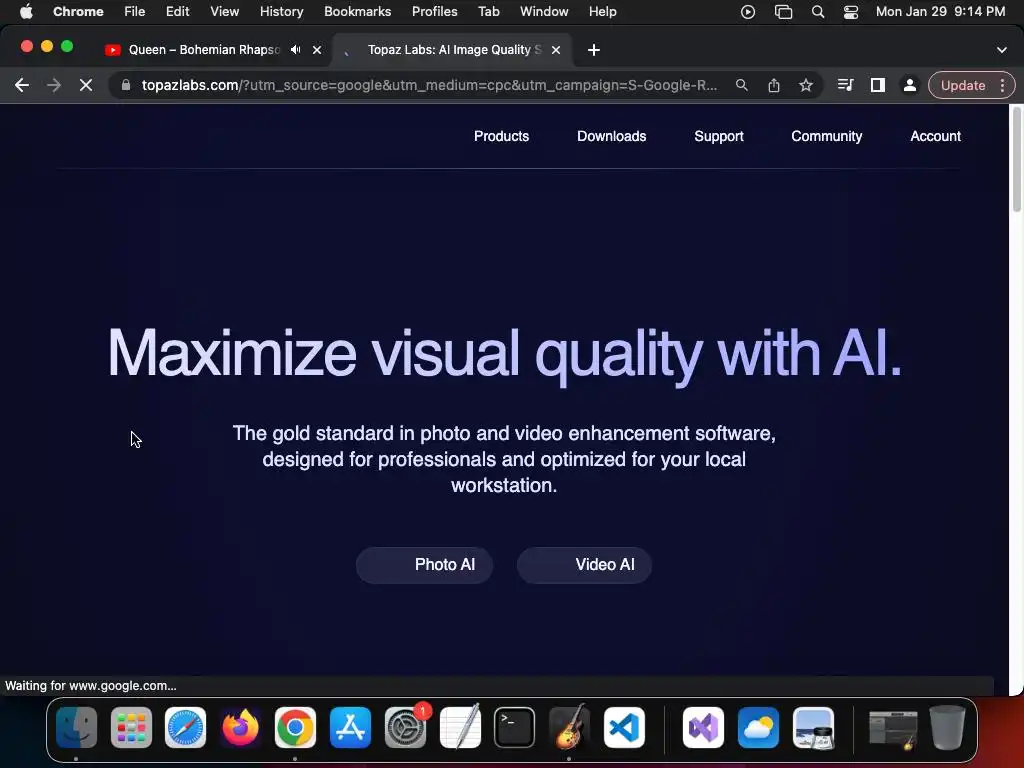Click the minimized window thumbnail in Dock
This screenshot has width=1024, height=768.
point(893,729)
